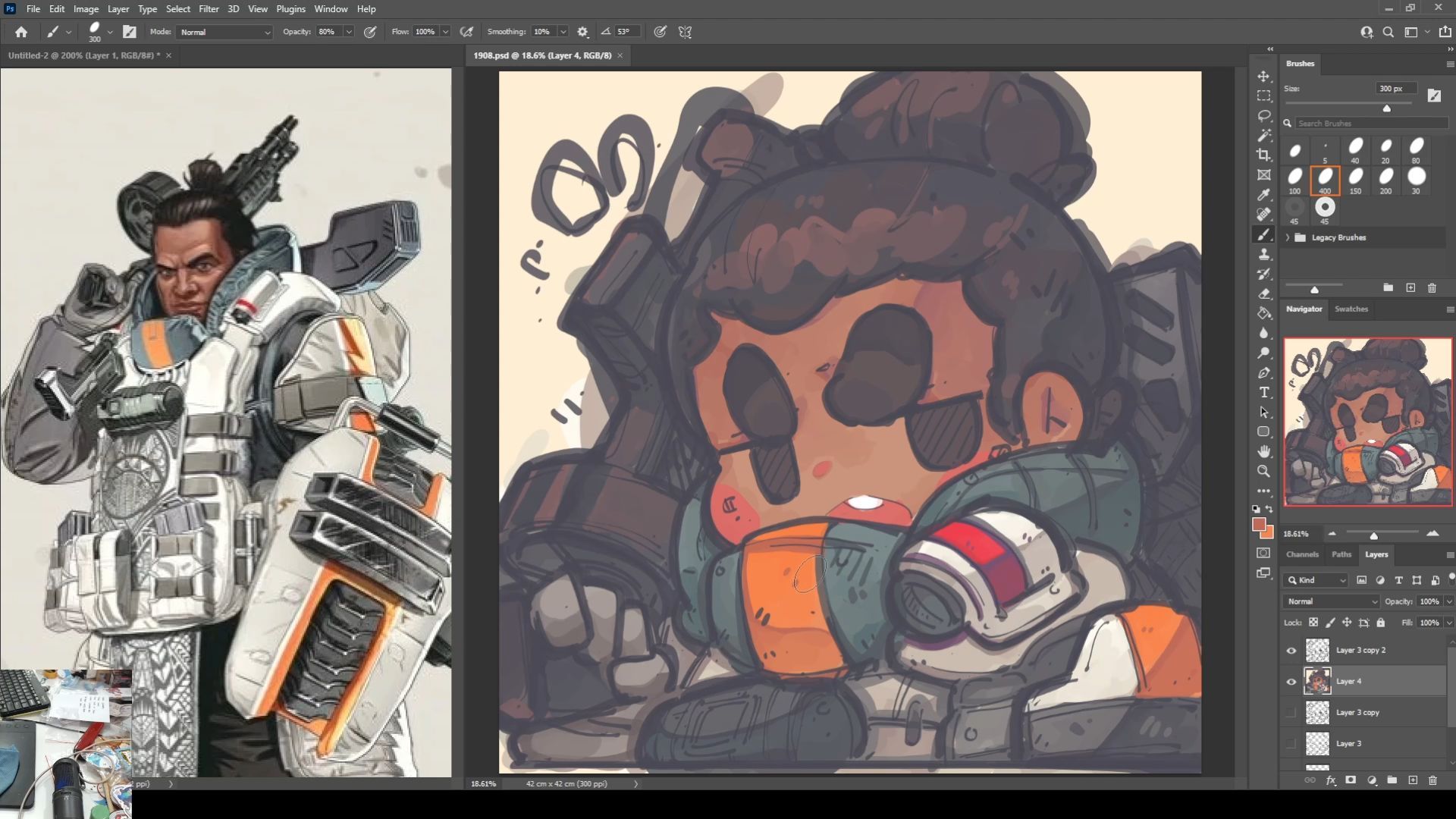The width and height of the screenshot is (1456, 819).
Task: Open the Flow value dropdown
Action: point(445,32)
